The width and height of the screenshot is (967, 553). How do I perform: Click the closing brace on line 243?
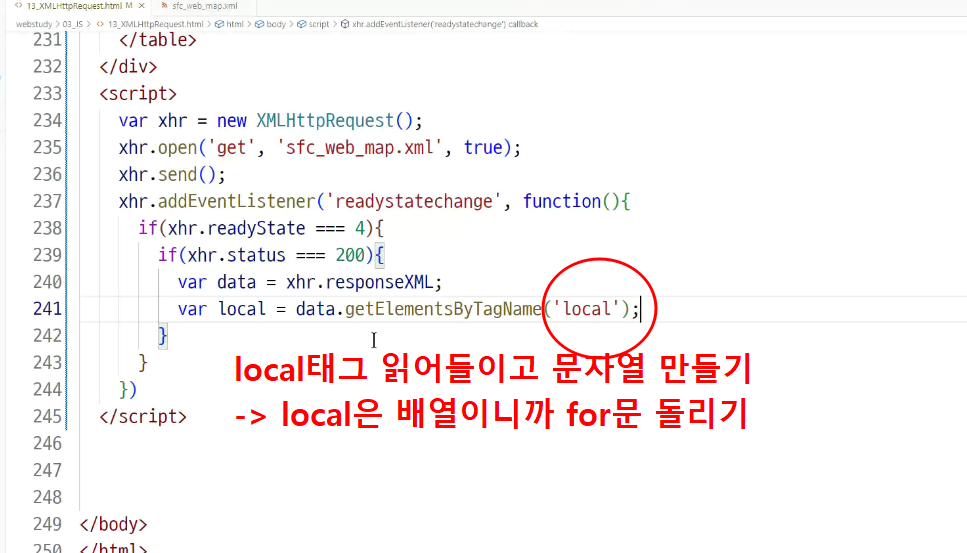[x=143, y=363]
